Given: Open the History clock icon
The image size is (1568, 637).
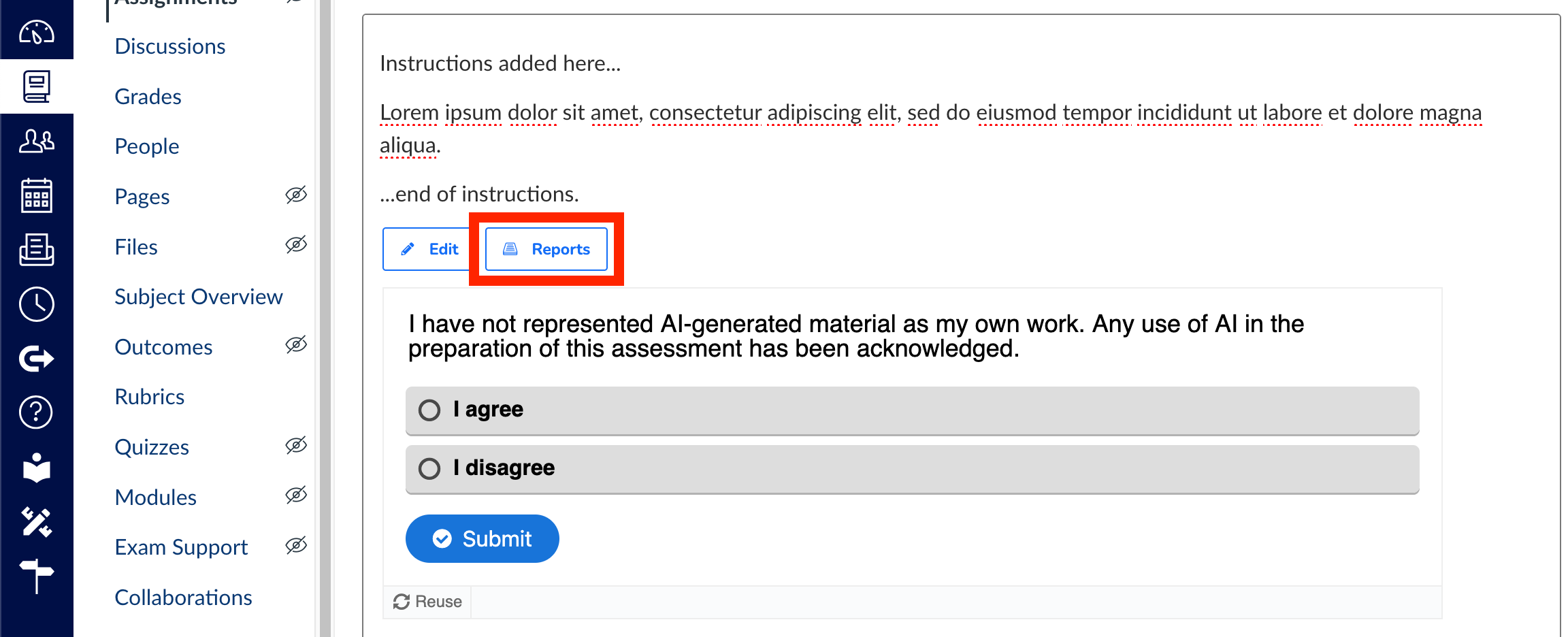Looking at the screenshot, I should (x=37, y=304).
